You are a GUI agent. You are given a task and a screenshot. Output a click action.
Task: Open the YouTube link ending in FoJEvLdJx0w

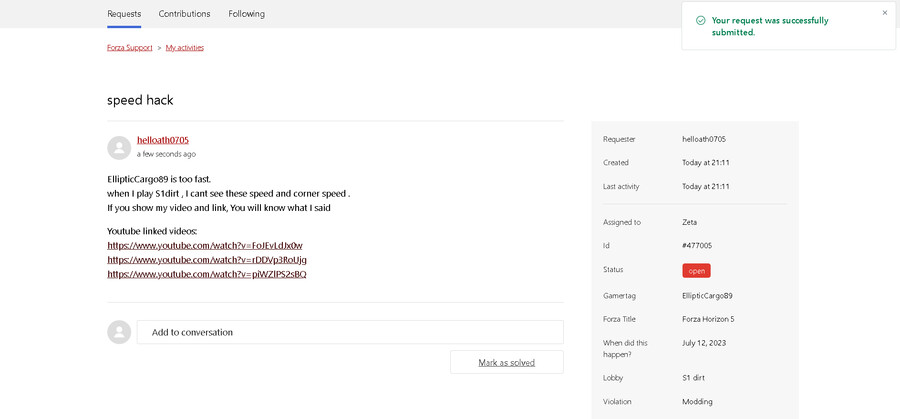(205, 245)
